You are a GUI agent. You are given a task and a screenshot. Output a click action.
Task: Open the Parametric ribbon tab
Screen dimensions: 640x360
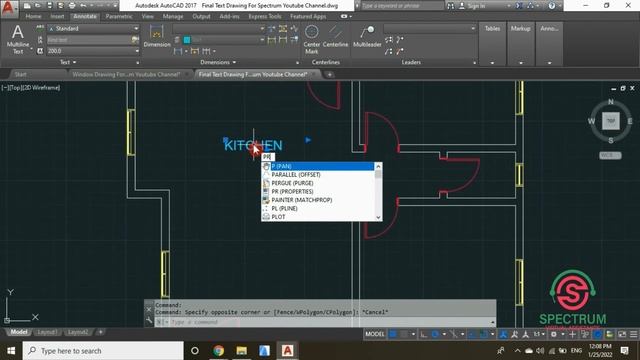(119, 16)
